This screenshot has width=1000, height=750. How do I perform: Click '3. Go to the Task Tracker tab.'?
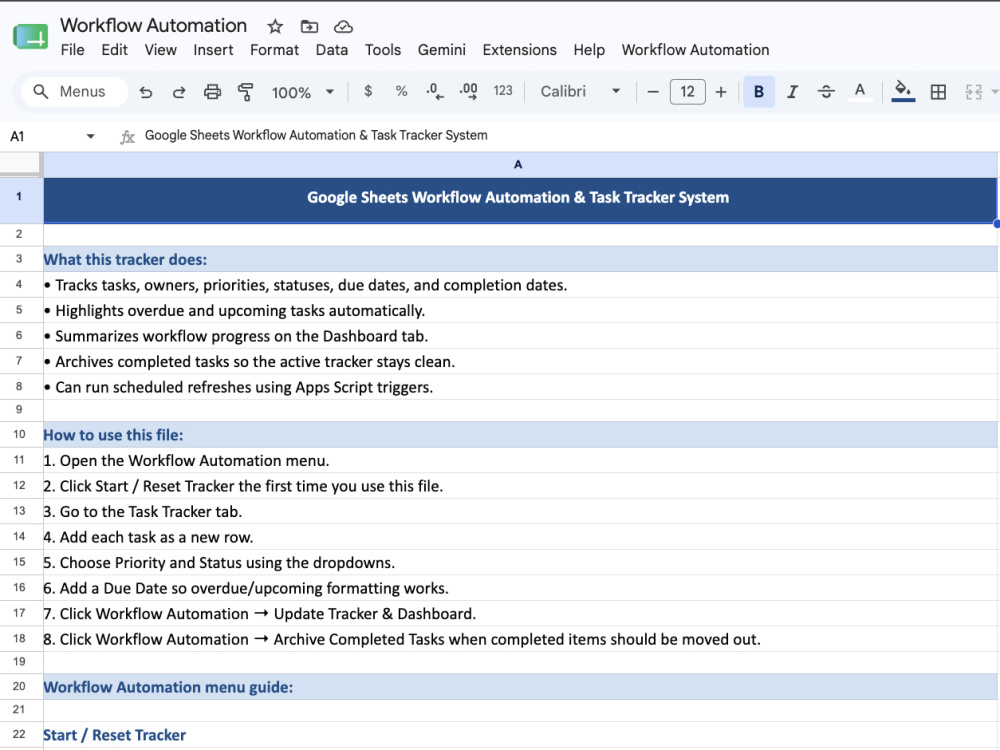pos(520,511)
